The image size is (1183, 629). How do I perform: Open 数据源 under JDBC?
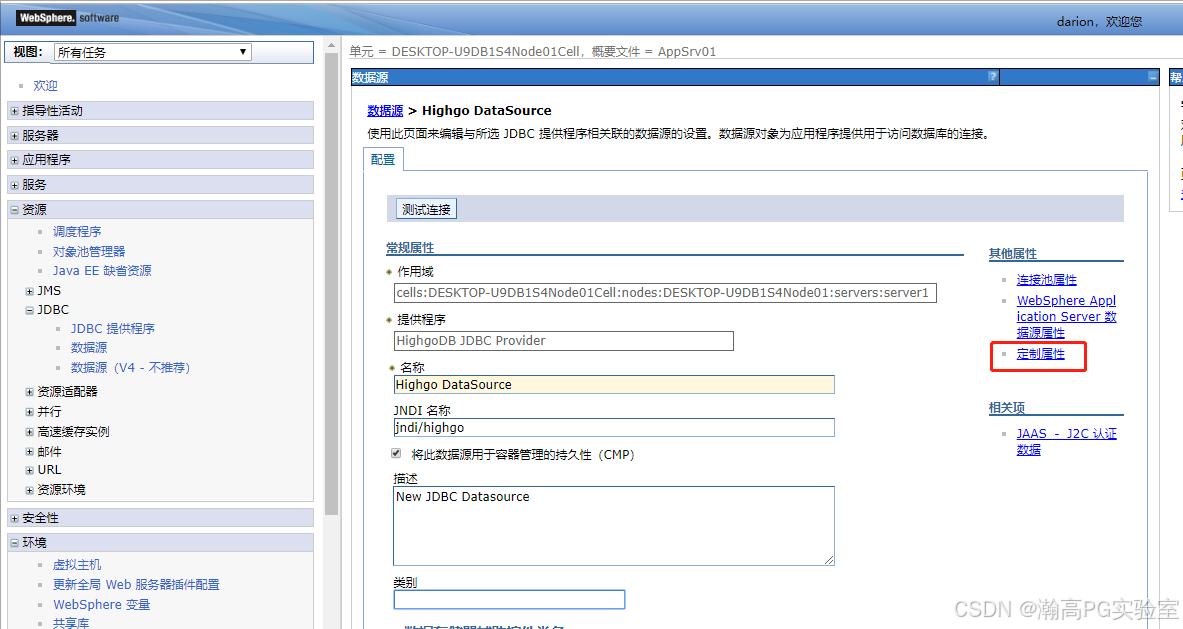[x=89, y=348]
